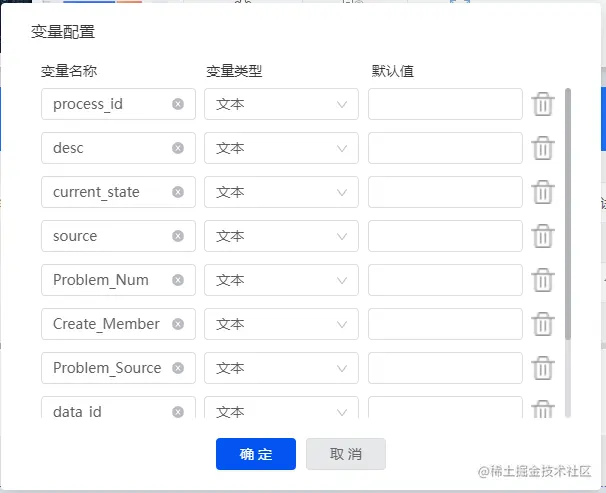This screenshot has width=606, height=493.
Task: Delete the current_state variable row
Action: point(543,192)
